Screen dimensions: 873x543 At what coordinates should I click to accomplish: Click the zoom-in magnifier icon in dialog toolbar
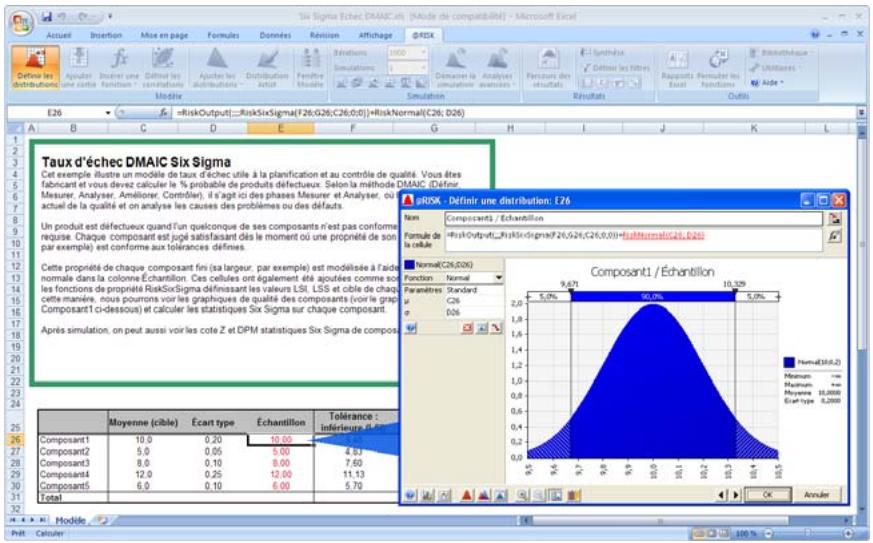[x=522, y=494]
